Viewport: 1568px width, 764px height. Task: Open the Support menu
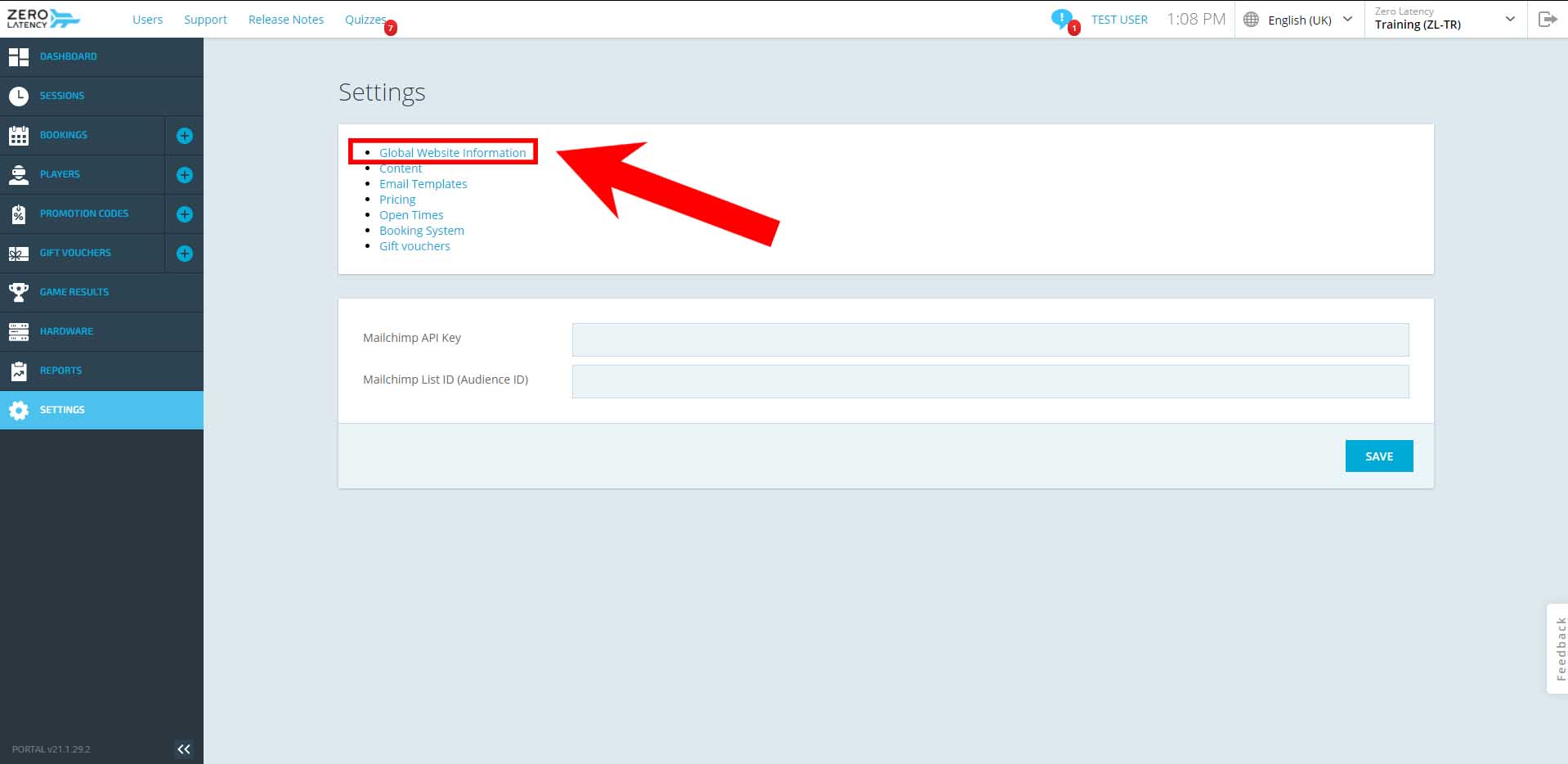pyautogui.click(x=205, y=20)
